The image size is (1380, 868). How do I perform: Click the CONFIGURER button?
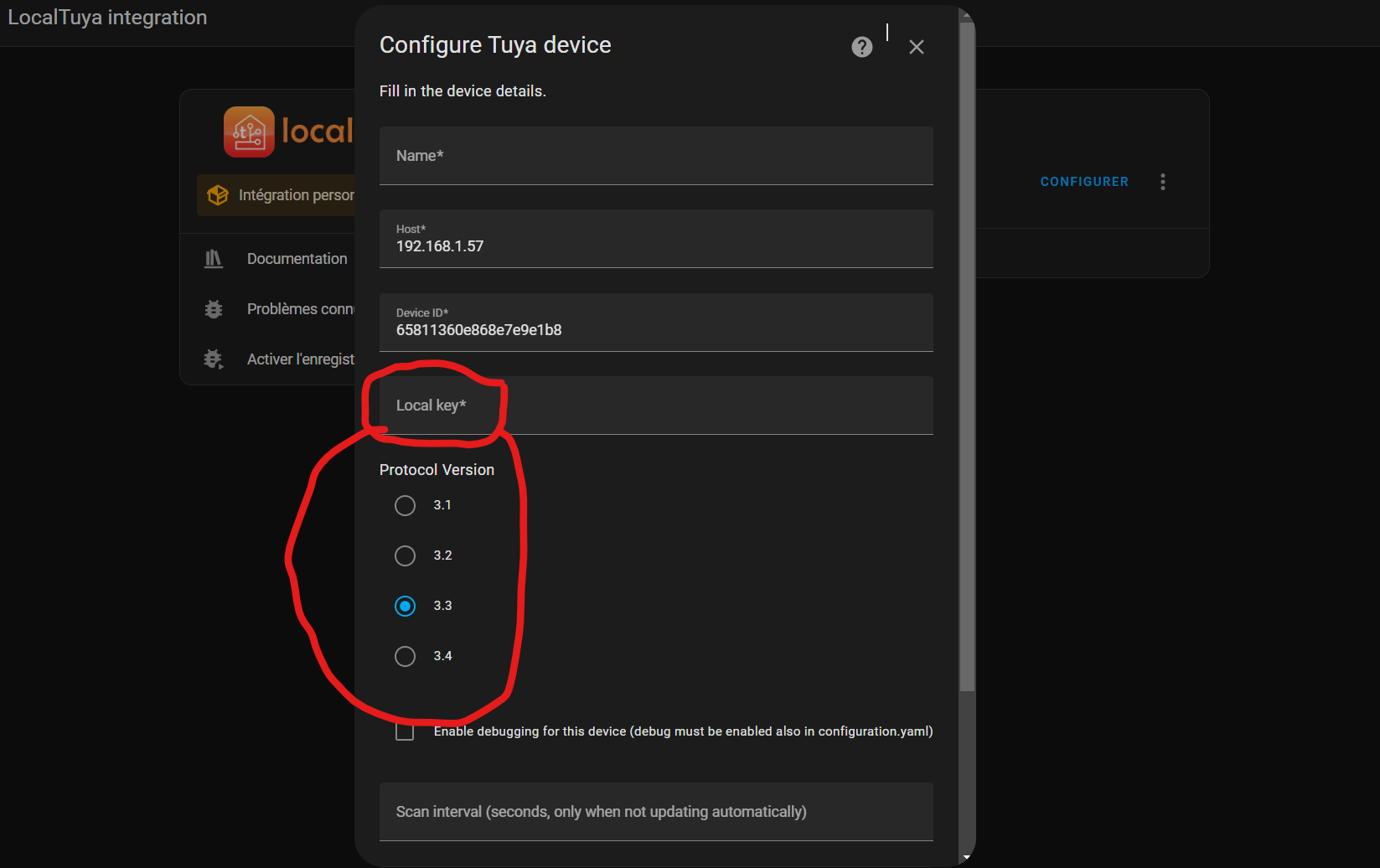point(1083,182)
